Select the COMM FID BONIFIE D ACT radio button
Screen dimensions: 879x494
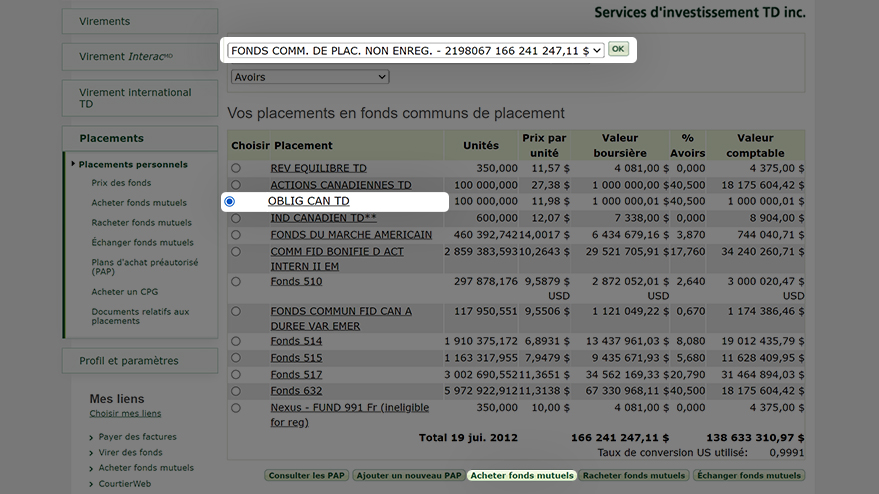click(235, 252)
